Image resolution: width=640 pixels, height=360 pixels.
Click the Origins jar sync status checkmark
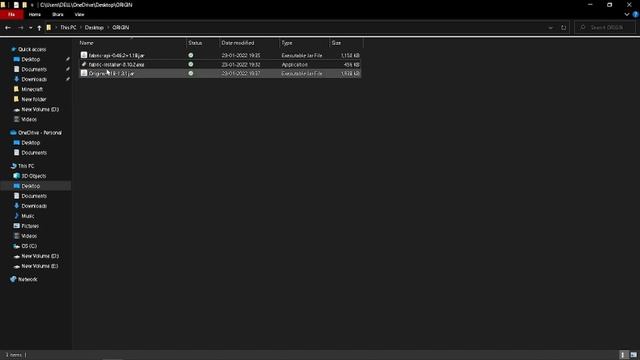pos(191,73)
